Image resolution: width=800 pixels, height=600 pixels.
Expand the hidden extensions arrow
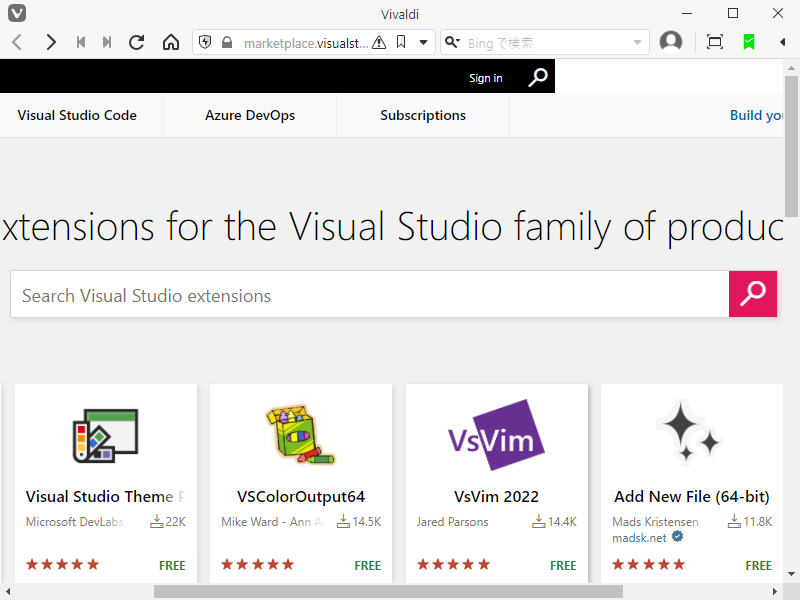click(x=783, y=42)
